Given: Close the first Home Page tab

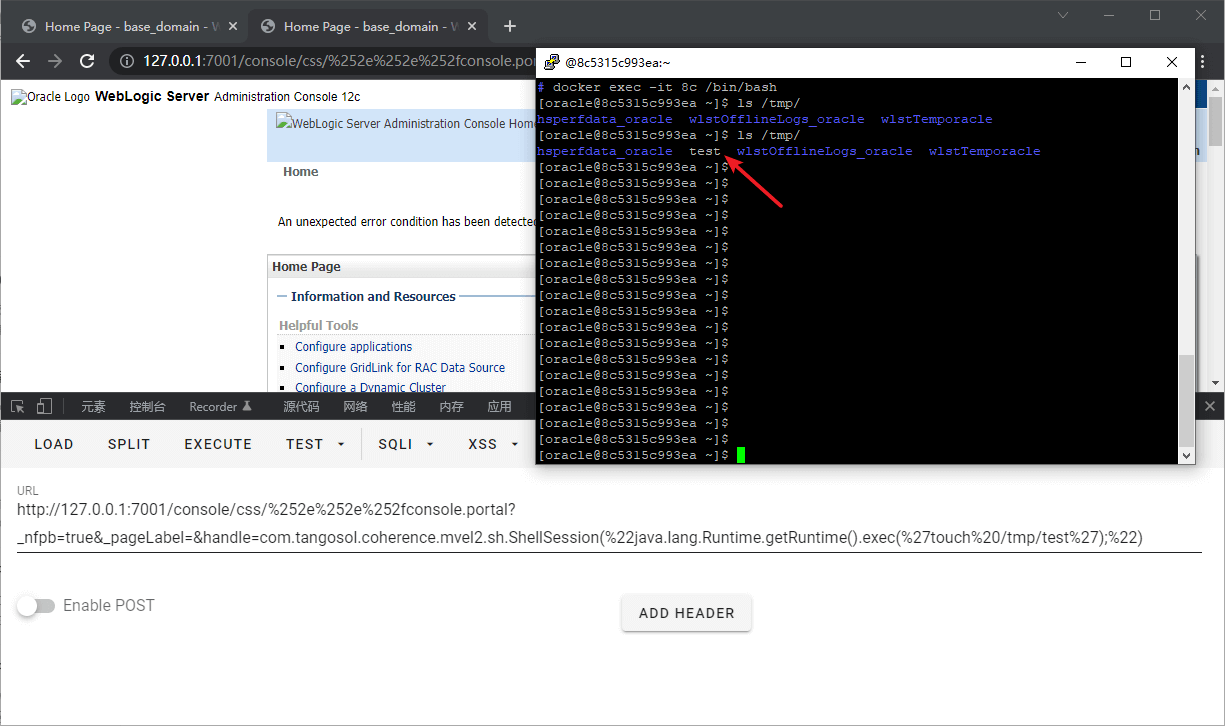Looking at the screenshot, I should [x=233, y=27].
